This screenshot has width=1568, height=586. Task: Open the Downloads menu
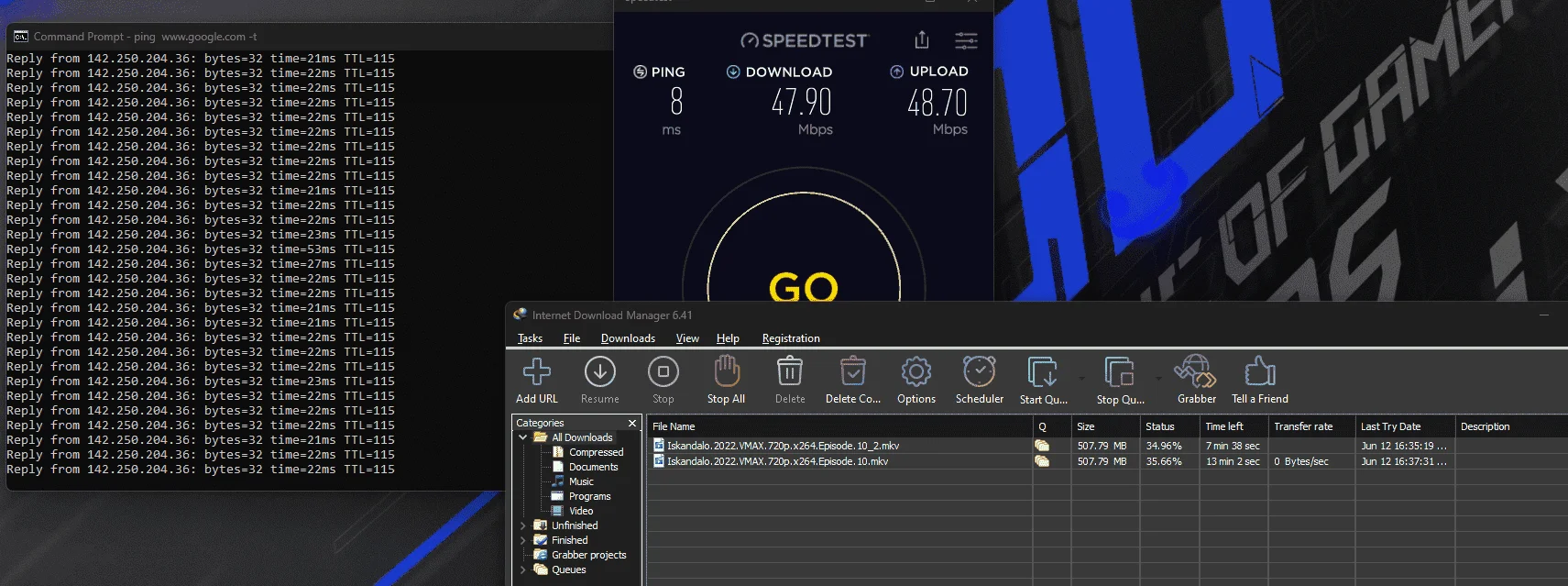pos(628,338)
